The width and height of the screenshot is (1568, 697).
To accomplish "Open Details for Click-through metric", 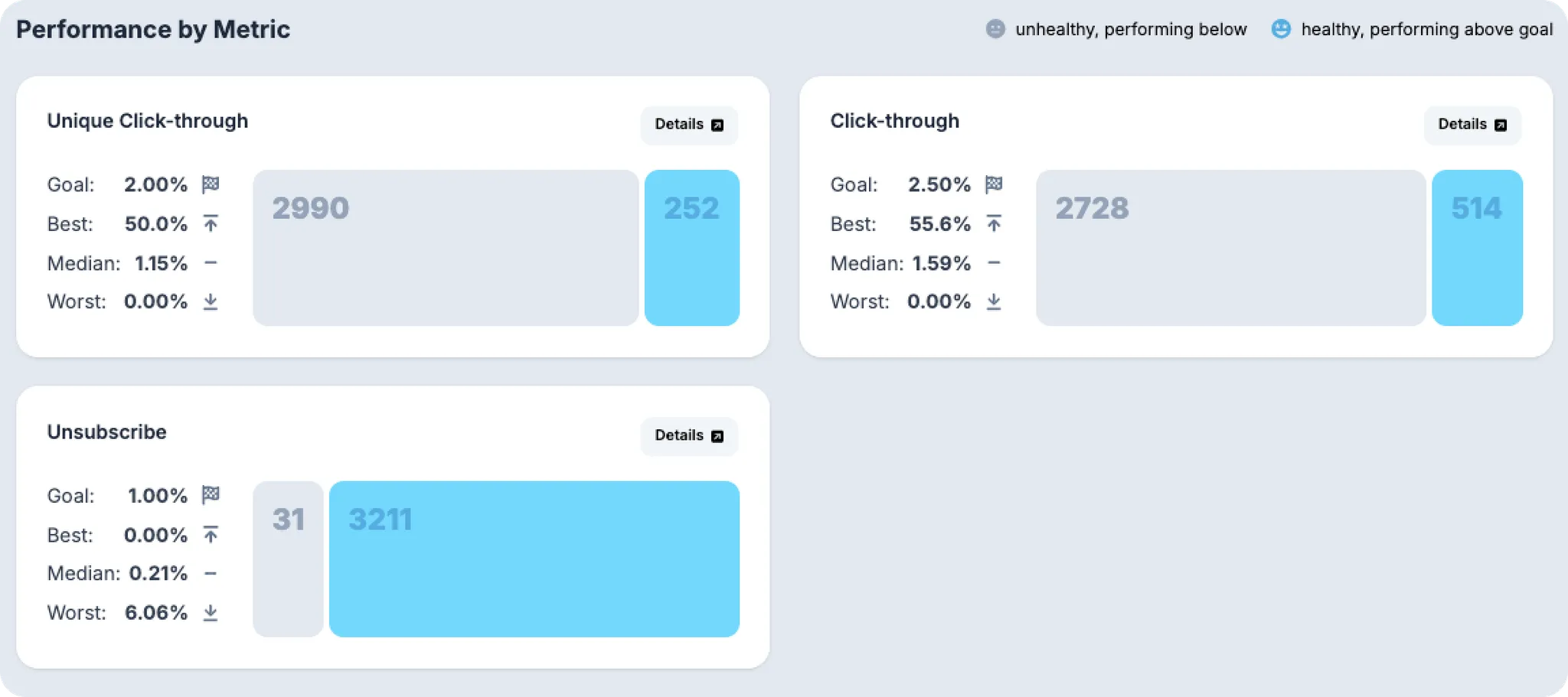I will click(1472, 125).
